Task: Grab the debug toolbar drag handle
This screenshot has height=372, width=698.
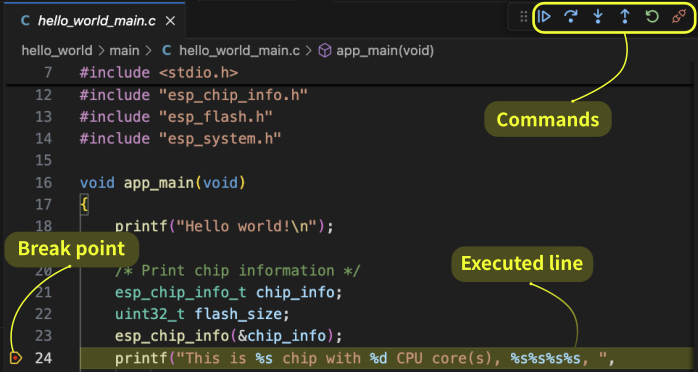Action: [x=524, y=17]
